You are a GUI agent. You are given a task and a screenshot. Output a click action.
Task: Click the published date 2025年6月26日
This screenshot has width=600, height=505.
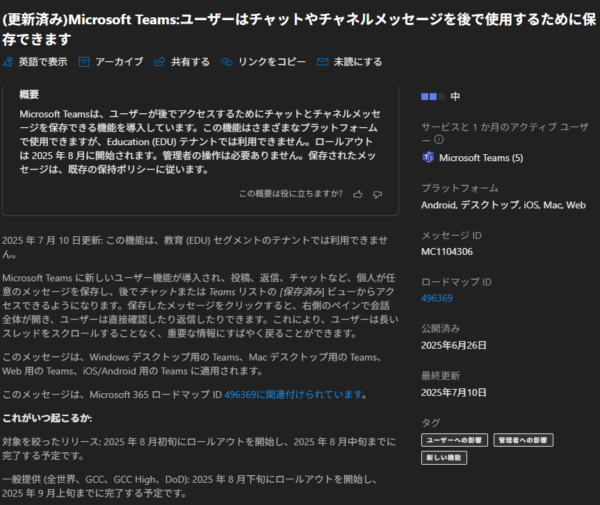[453, 345]
